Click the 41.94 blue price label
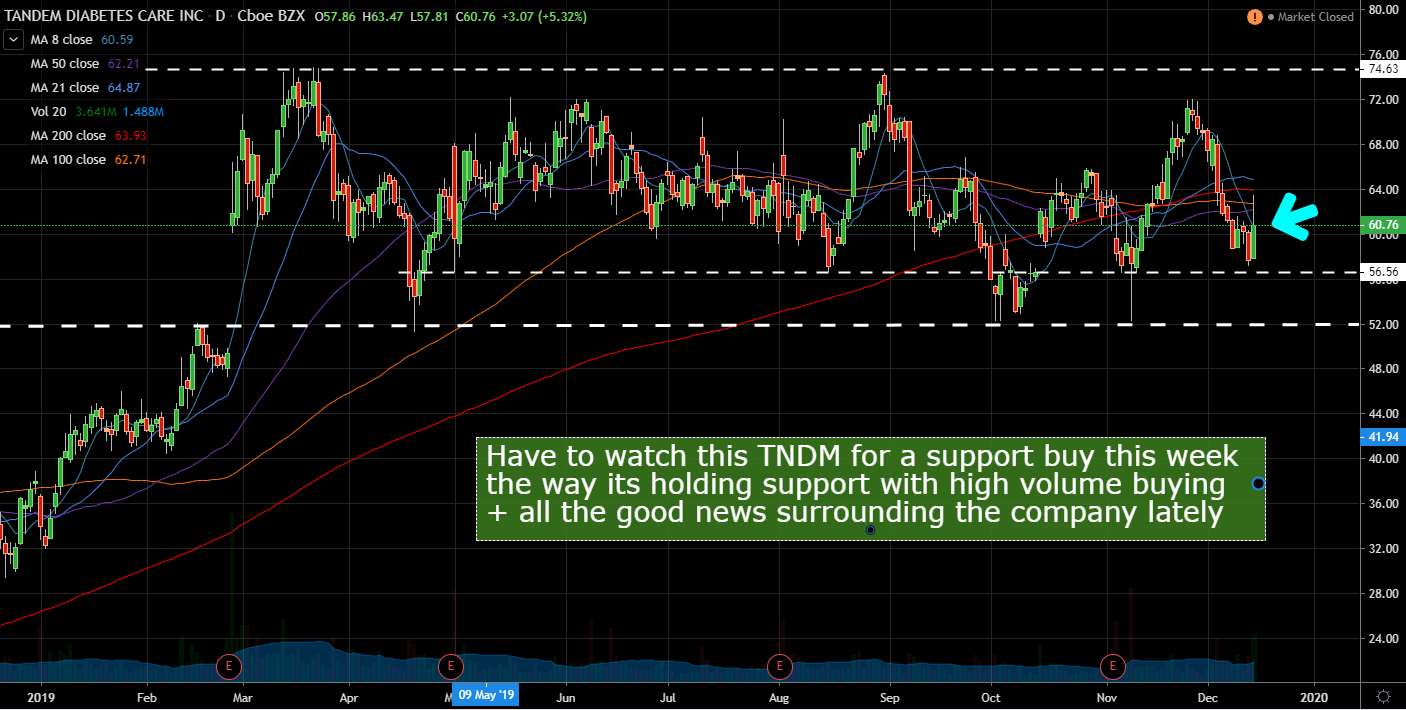 point(1383,436)
